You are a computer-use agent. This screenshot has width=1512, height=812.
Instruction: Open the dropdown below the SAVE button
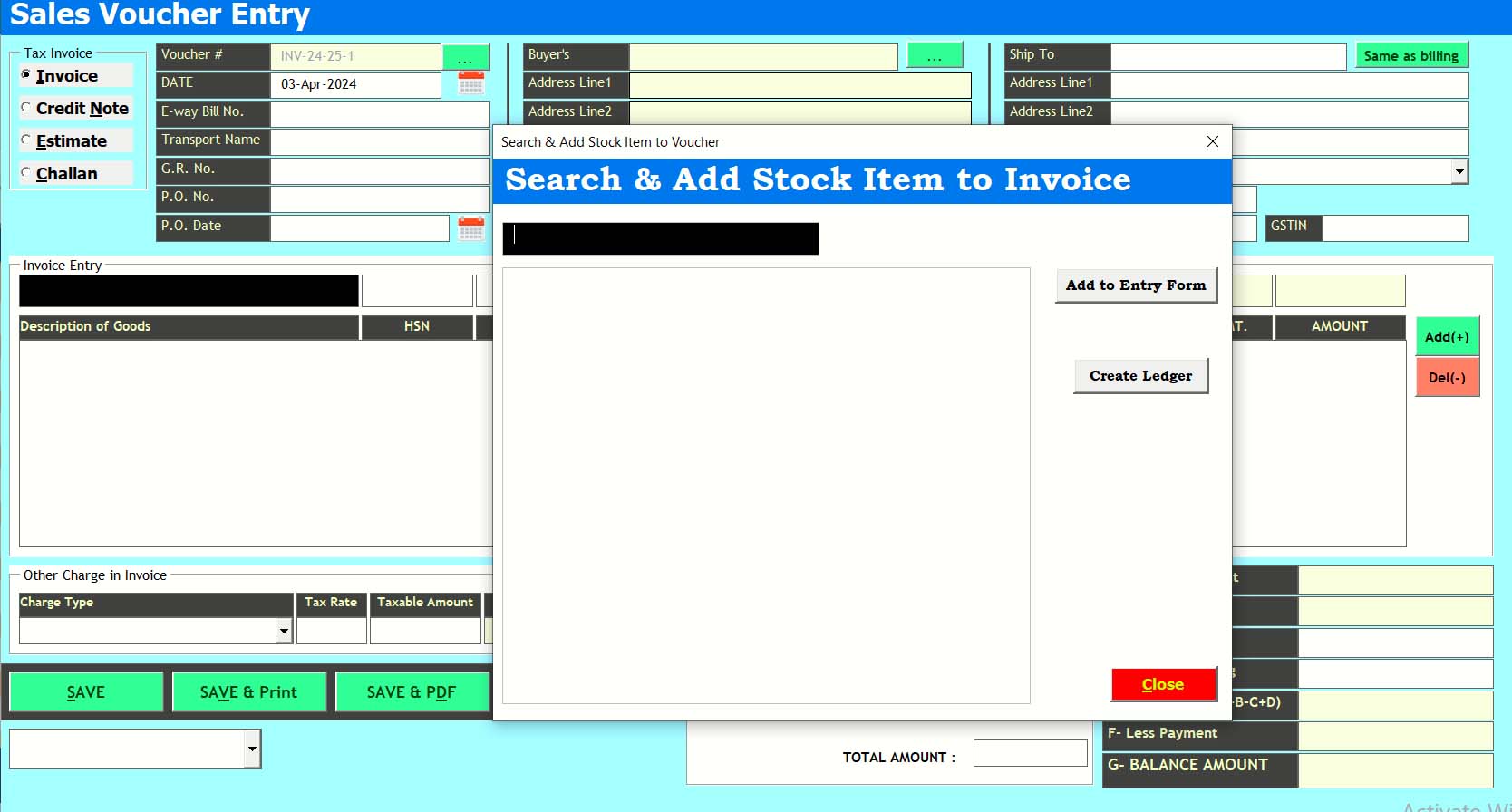click(x=252, y=749)
